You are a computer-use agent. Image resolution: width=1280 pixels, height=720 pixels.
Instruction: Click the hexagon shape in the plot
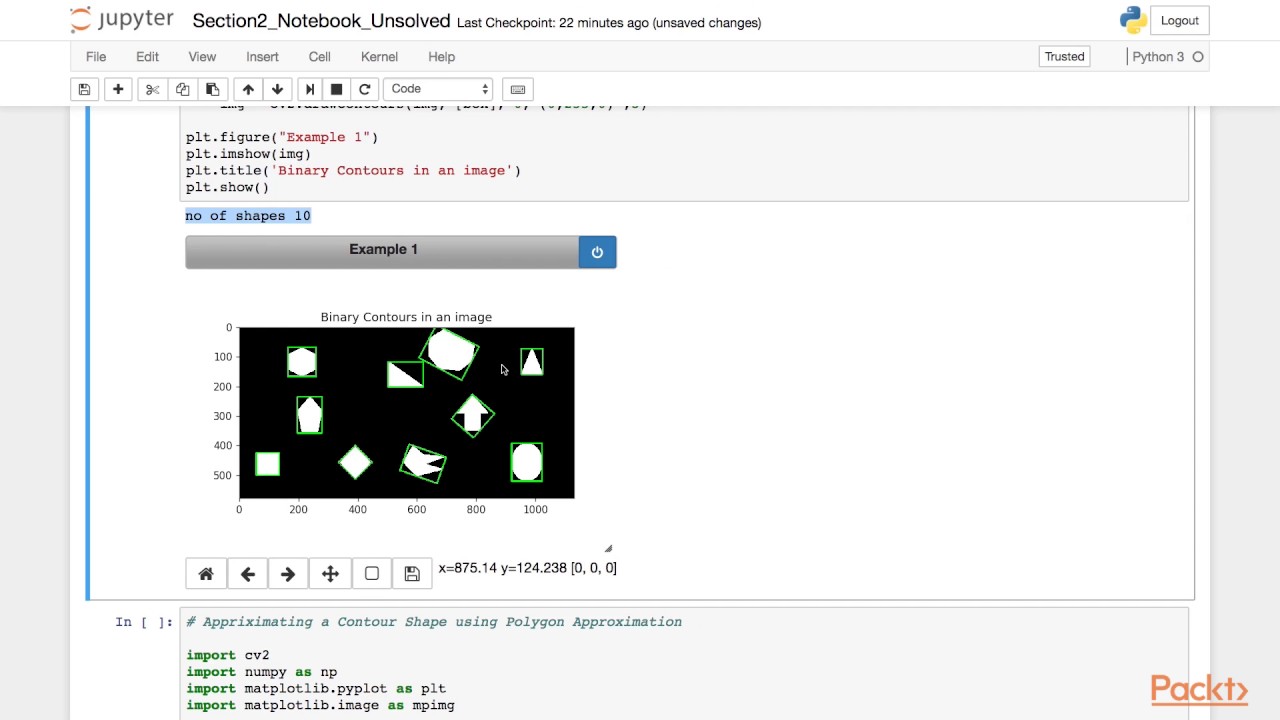(x=302, y=362)
